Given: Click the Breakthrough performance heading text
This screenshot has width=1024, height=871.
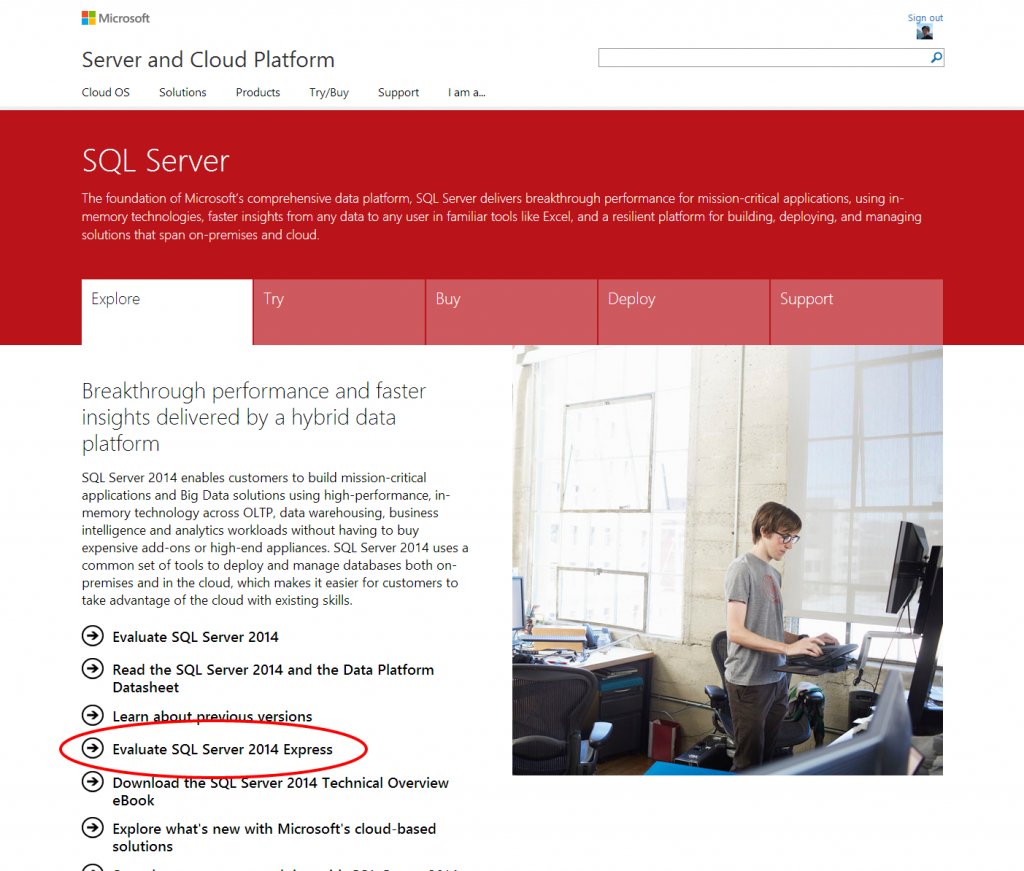Looking at the screenshot, I should (x=253, y=417).
